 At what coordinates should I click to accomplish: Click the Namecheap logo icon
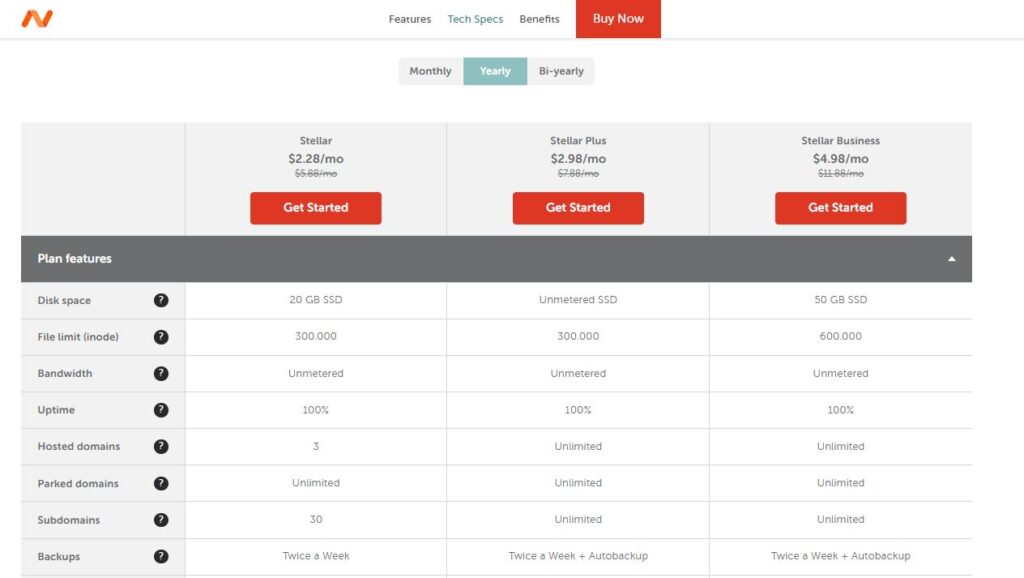[x=37, y=18]
